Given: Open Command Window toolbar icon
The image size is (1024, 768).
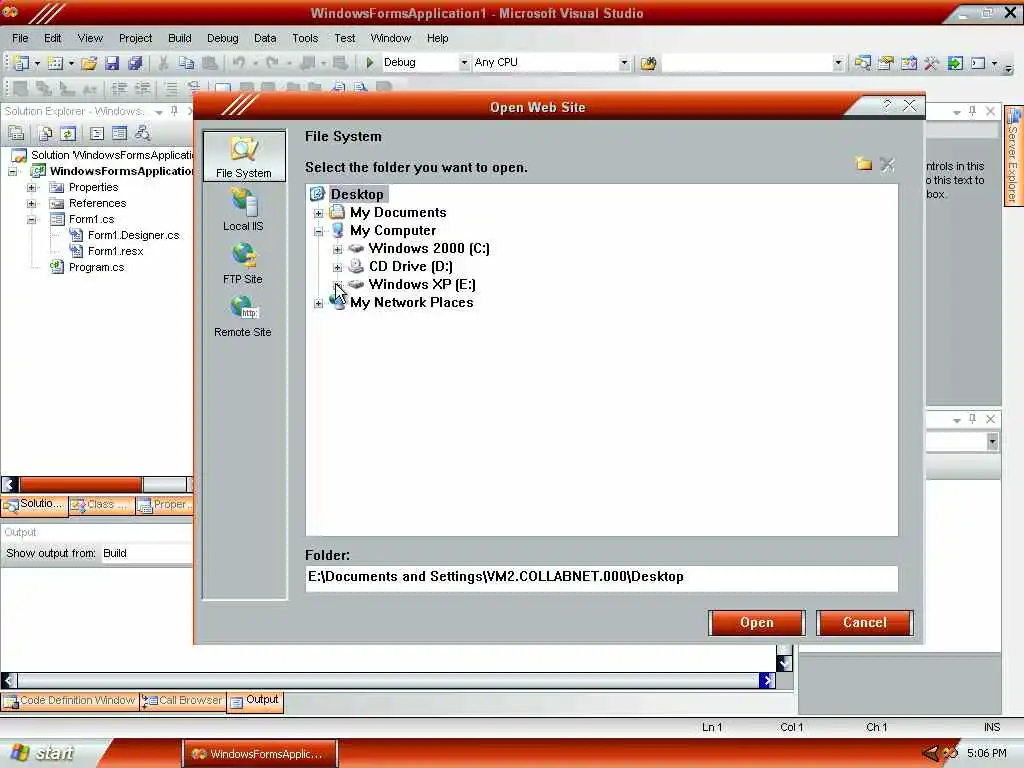Looking at the screenshot, I should pyautogui.click(x=978, y=63).
